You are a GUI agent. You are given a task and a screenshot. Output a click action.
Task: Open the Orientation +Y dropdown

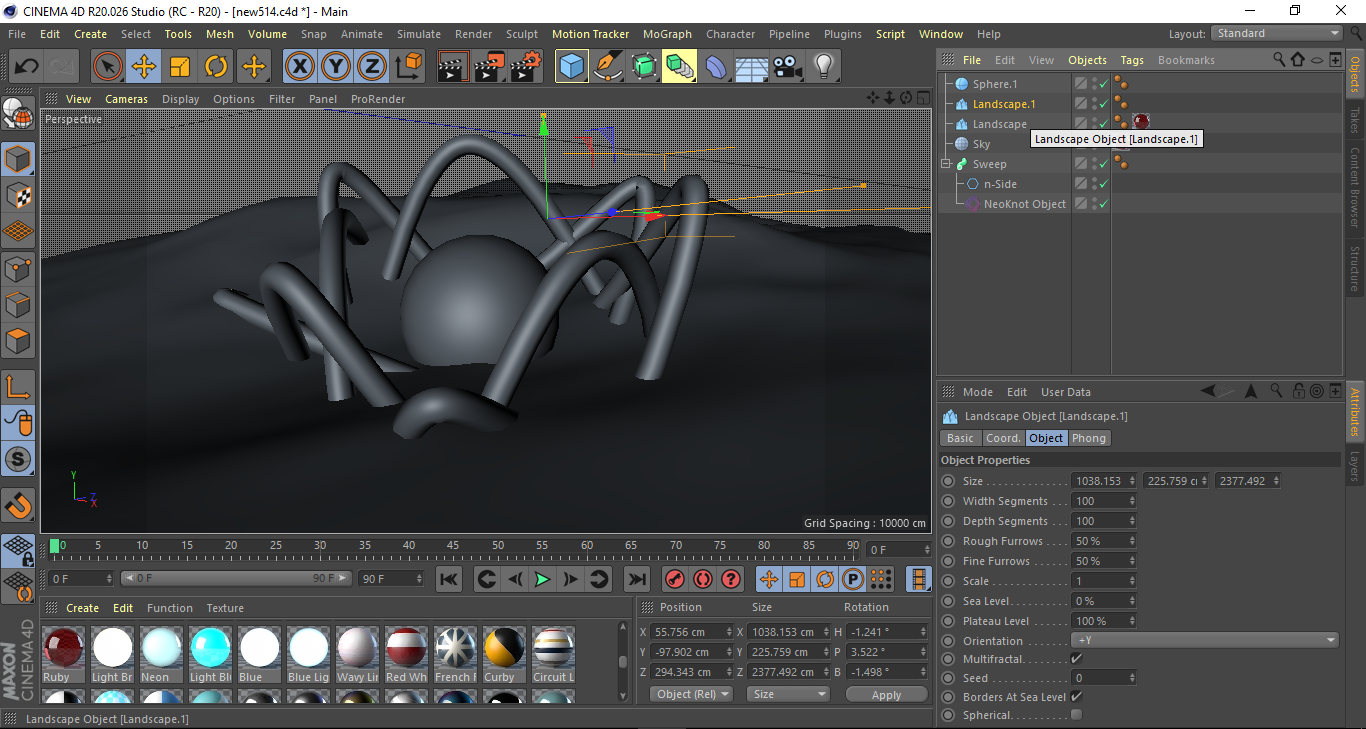[1205, 641]
